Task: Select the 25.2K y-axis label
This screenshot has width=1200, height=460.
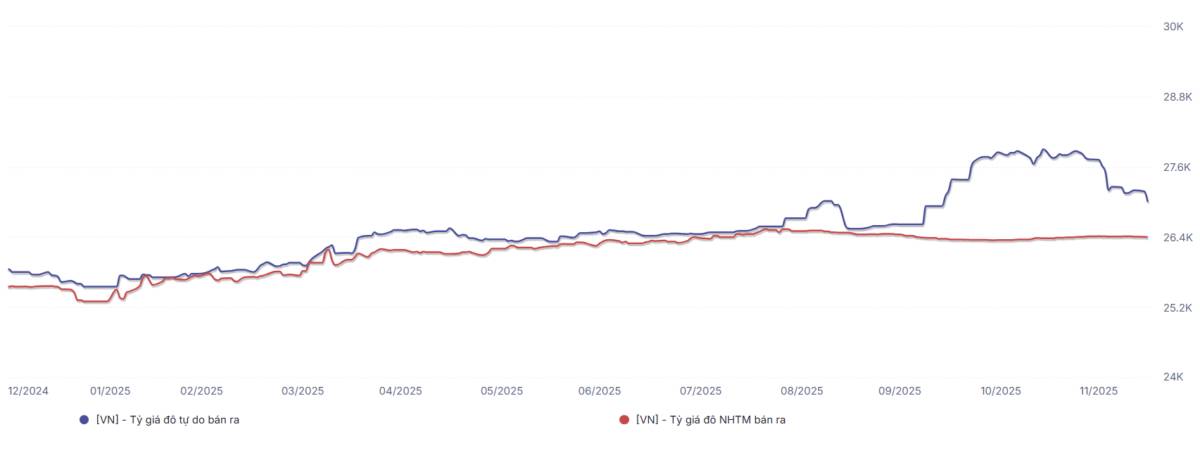Action: click(1169, 308)
